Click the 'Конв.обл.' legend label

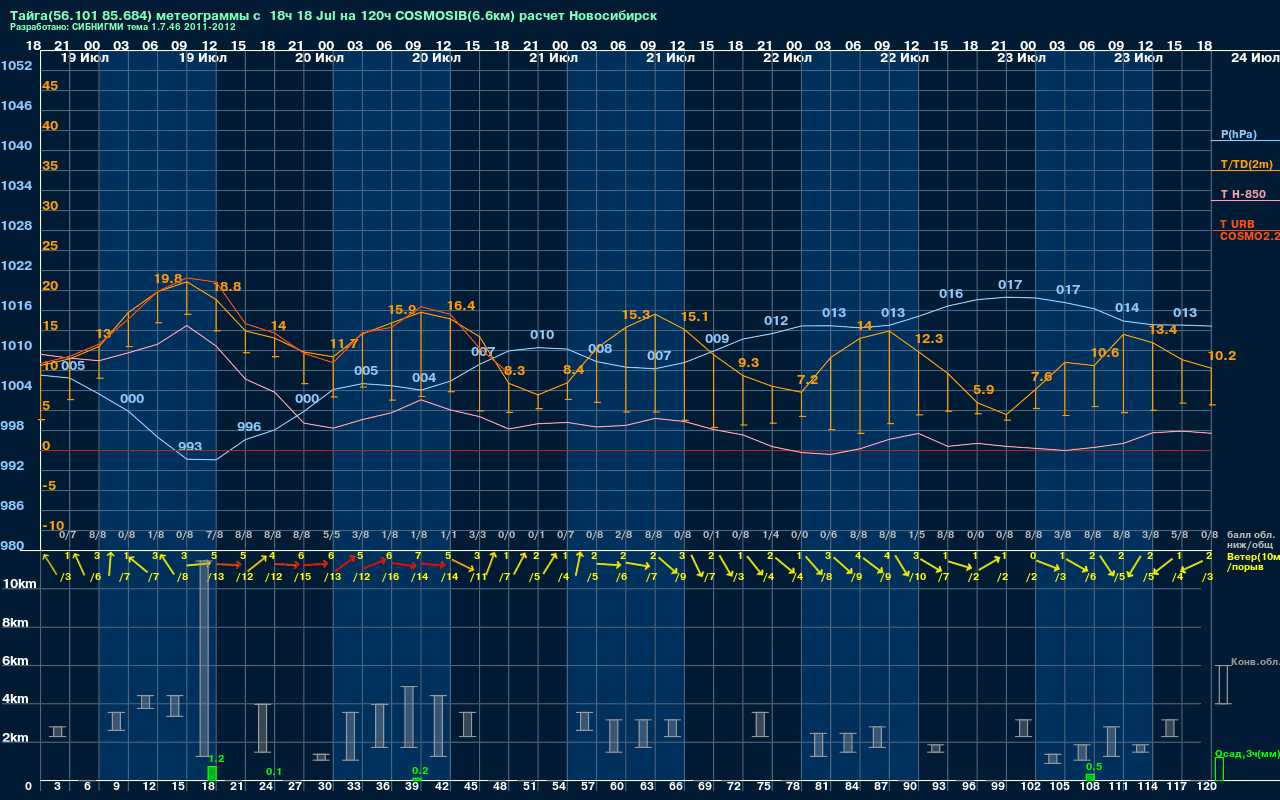coord(1255,662)
